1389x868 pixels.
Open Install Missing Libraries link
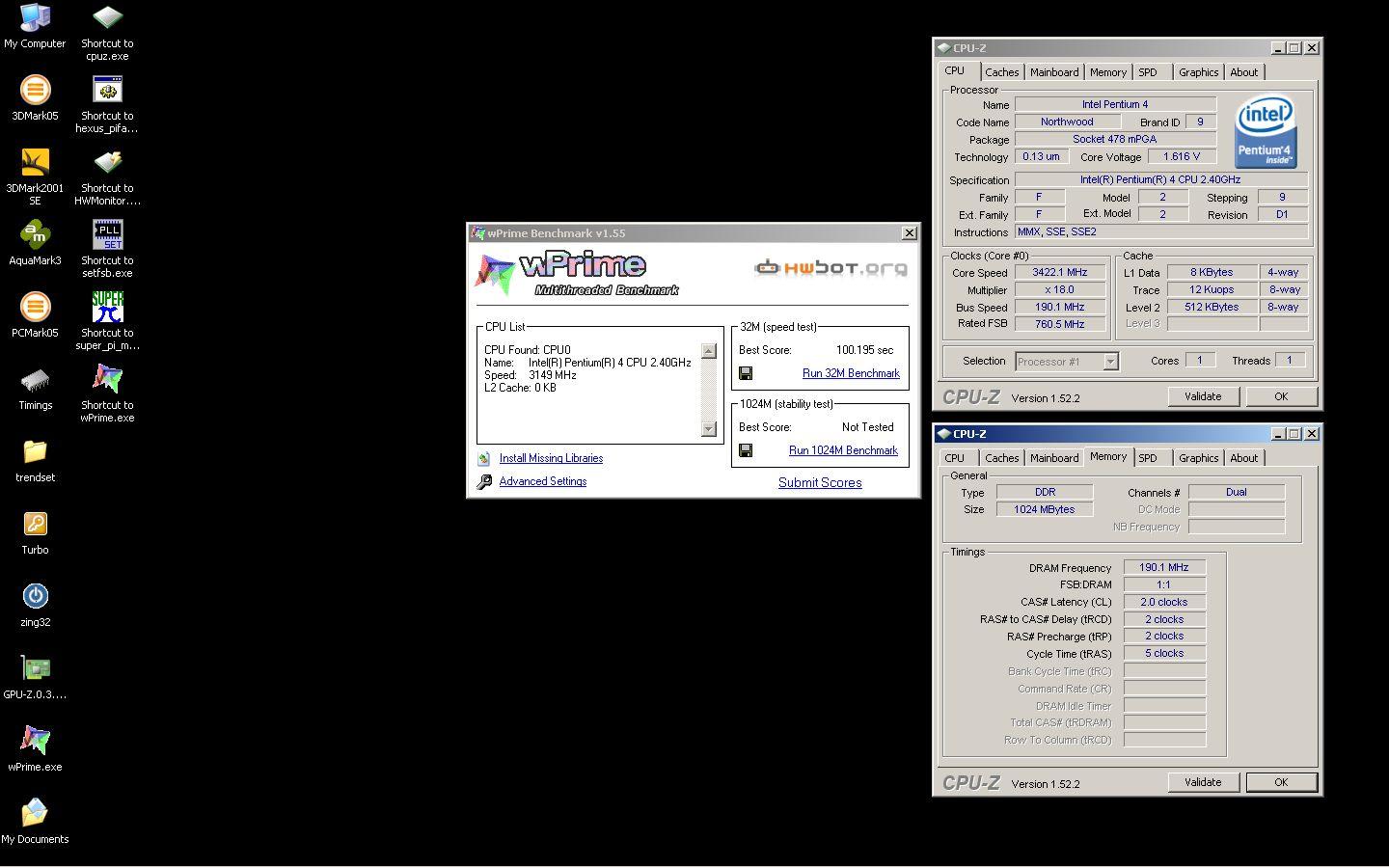coord(551,459)
